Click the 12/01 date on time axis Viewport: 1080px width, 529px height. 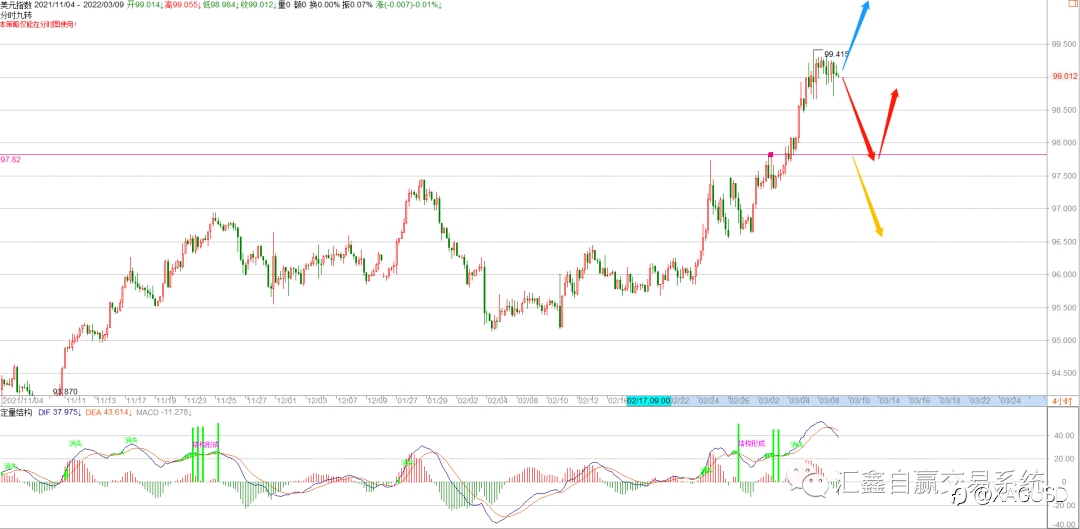click(286, 400)
